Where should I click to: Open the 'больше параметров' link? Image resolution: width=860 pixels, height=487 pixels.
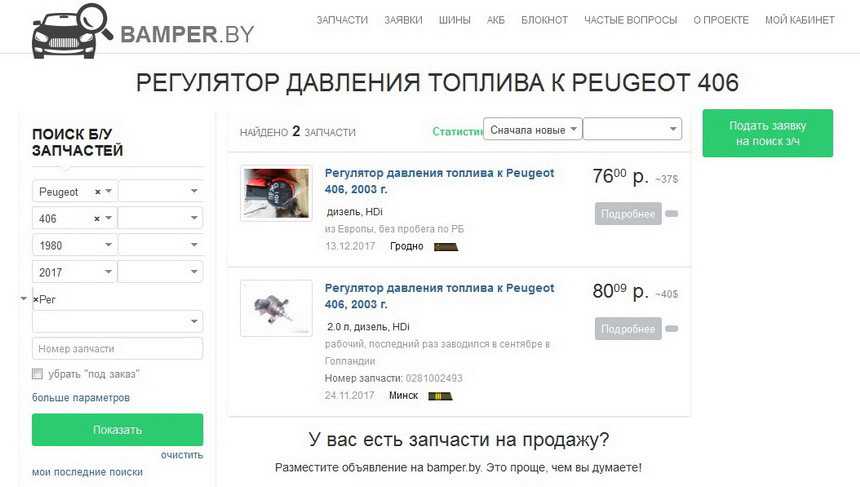[x=81, y=398]
